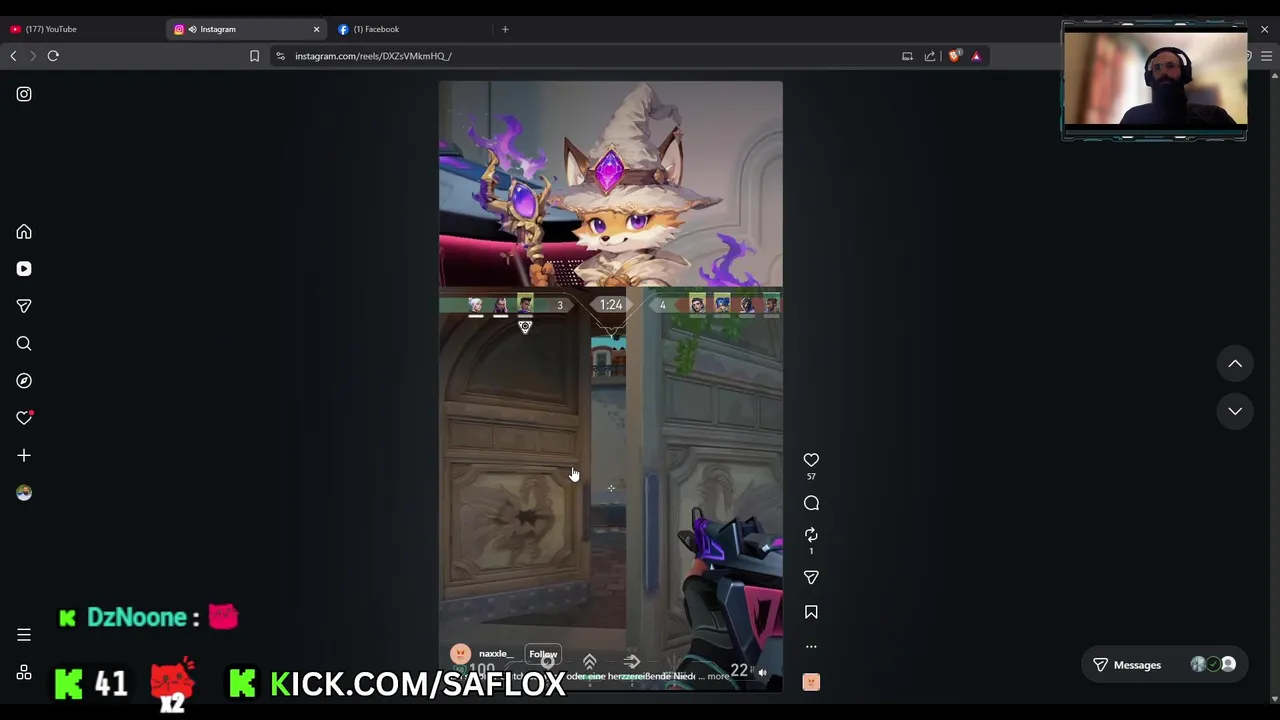Click the reel video to pause

[x=610, y=386]
